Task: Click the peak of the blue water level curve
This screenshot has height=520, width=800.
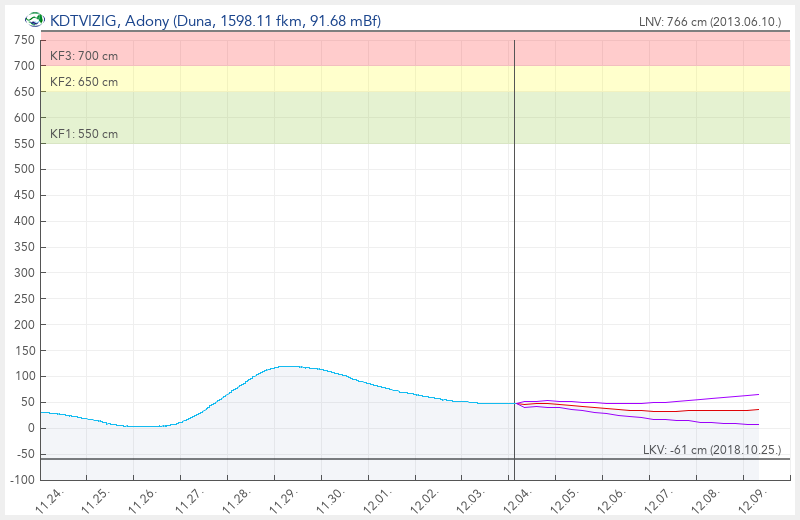Action: [288, 366]
